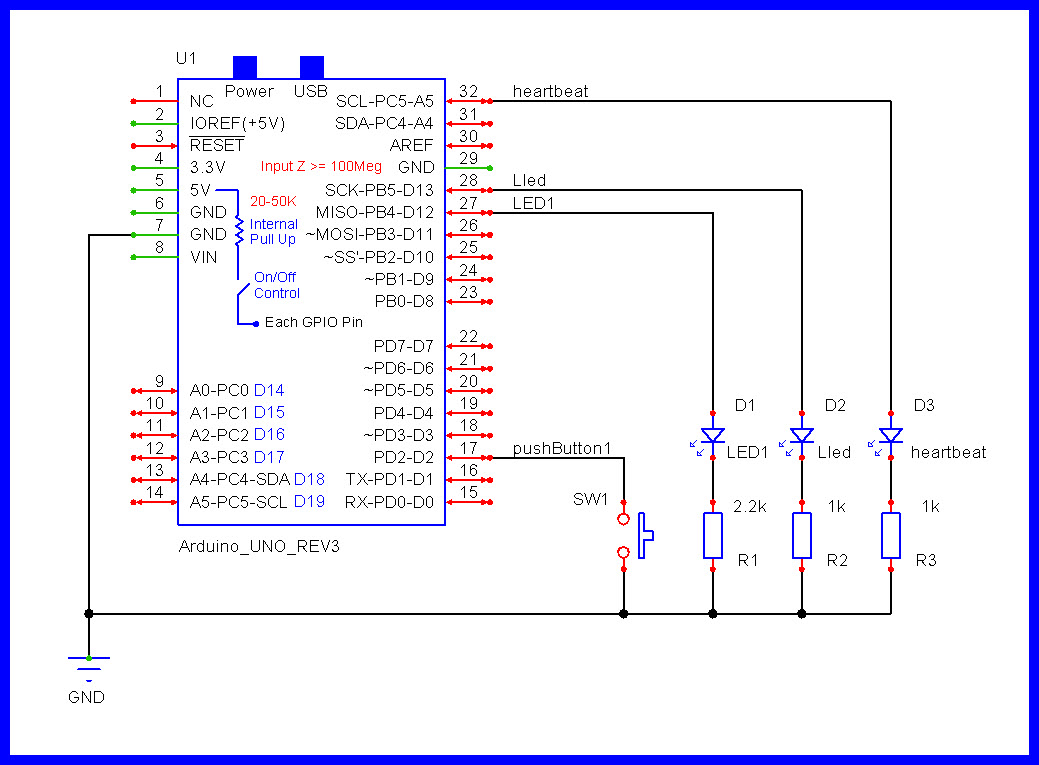Viewport: 1039px width, 765px height.
Task: Select the Lled diode symbol D2
Action: coord(801,435)
